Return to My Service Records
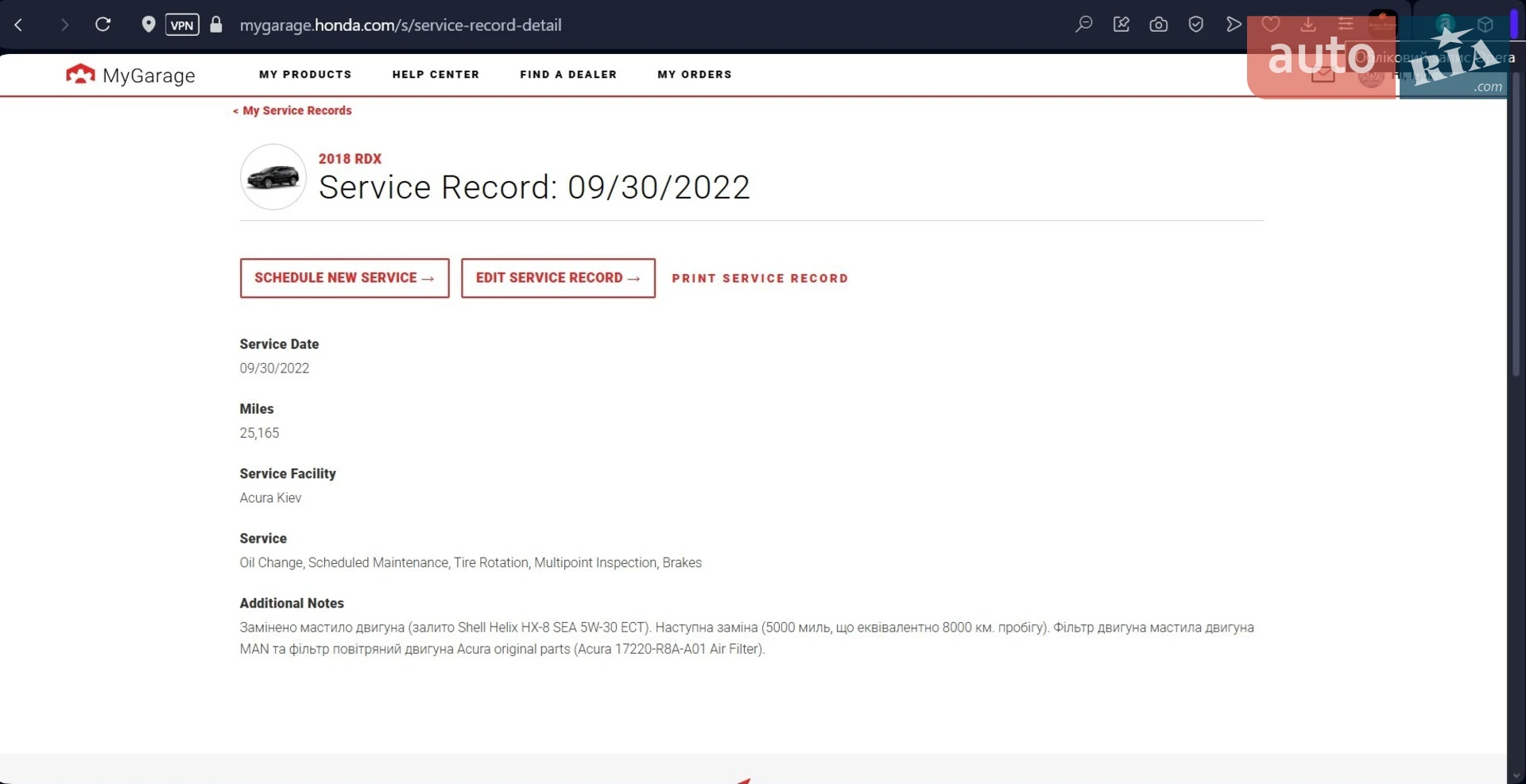Screen dimensions: 1526x784 click(292, 110)
